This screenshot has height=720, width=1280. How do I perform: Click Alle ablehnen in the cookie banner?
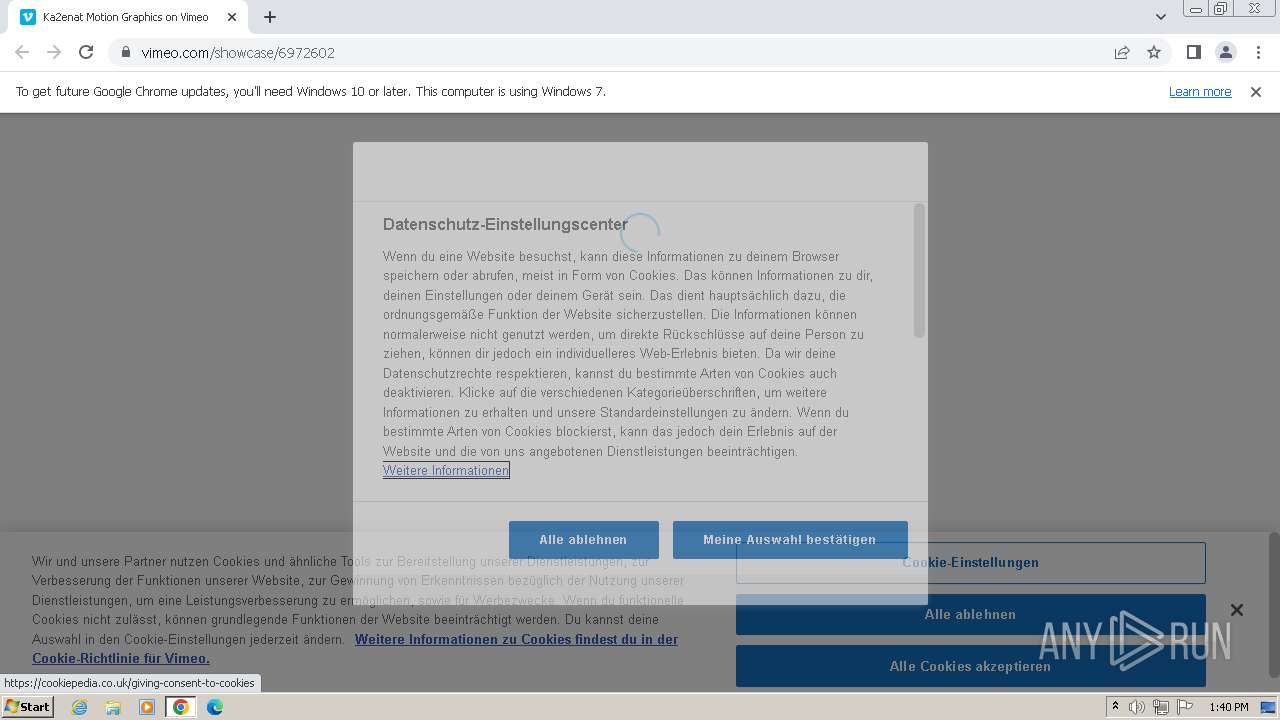(970, 614)
